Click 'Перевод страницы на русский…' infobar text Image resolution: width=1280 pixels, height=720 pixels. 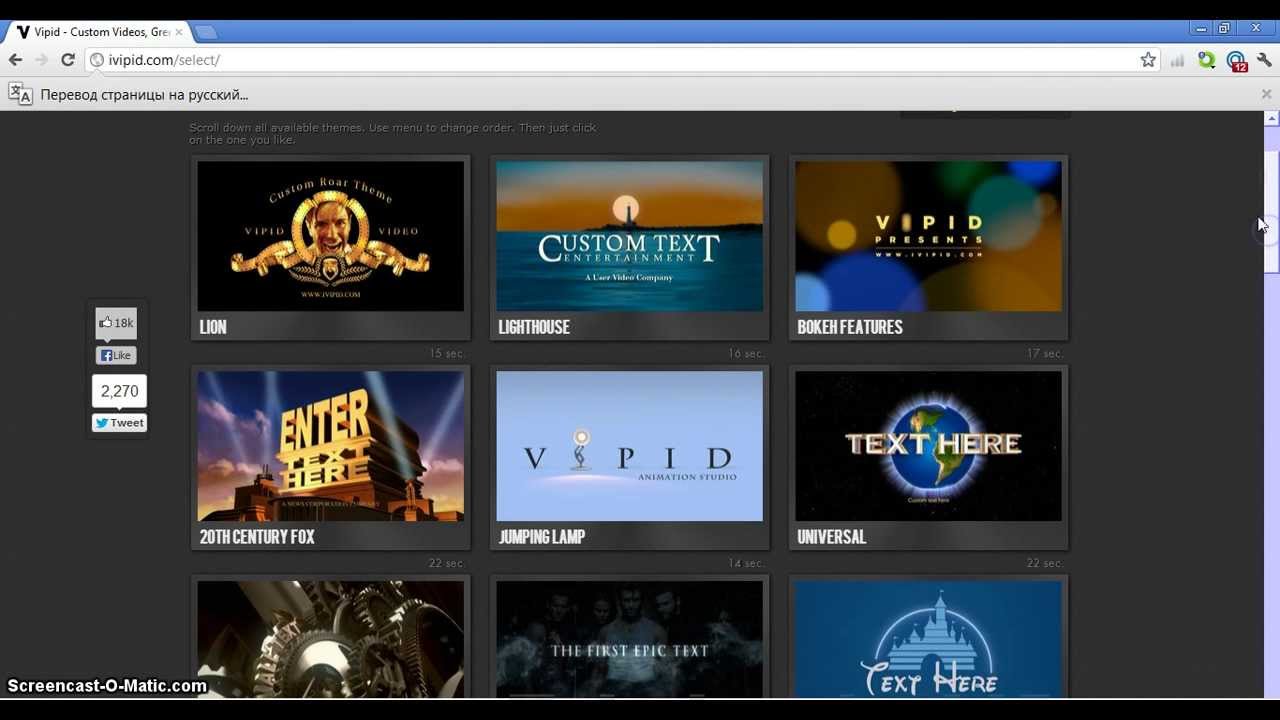click(x=144, y=95)
